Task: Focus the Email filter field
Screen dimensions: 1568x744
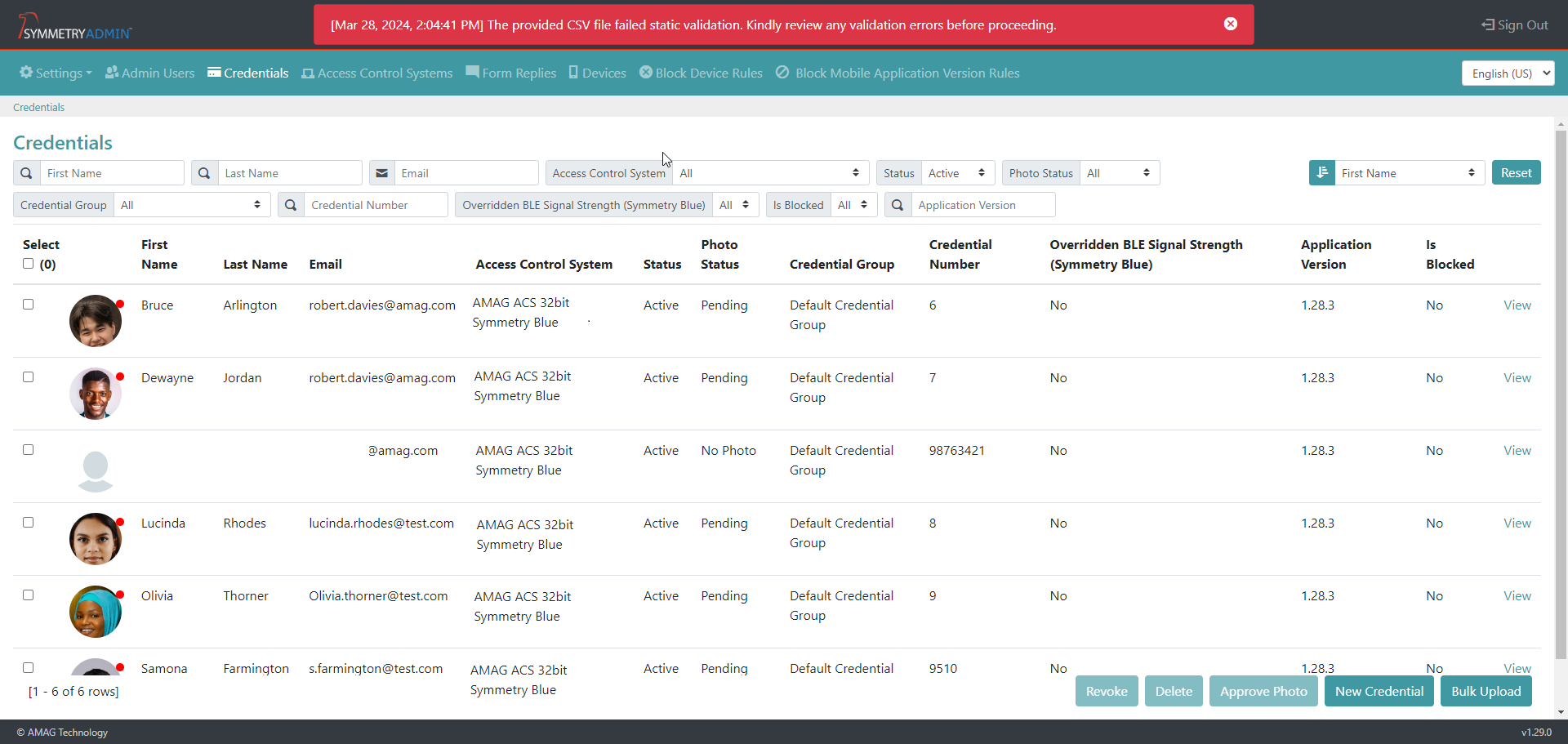Action: (x=466, y=173)
